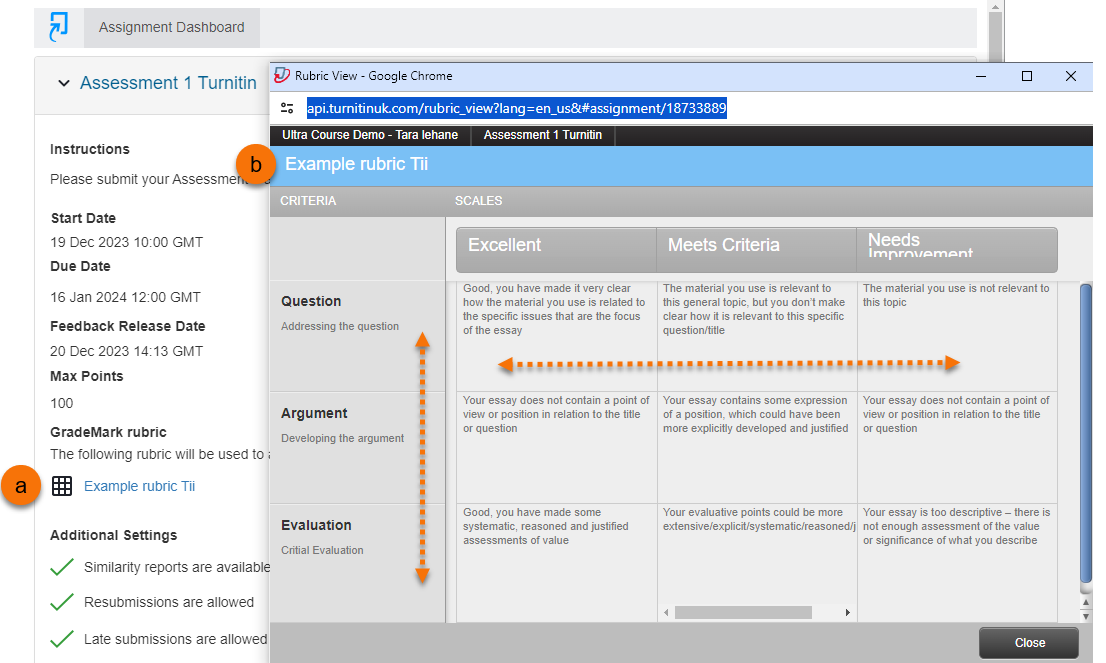Click the site settings icon in address bar

pos(287,108)
